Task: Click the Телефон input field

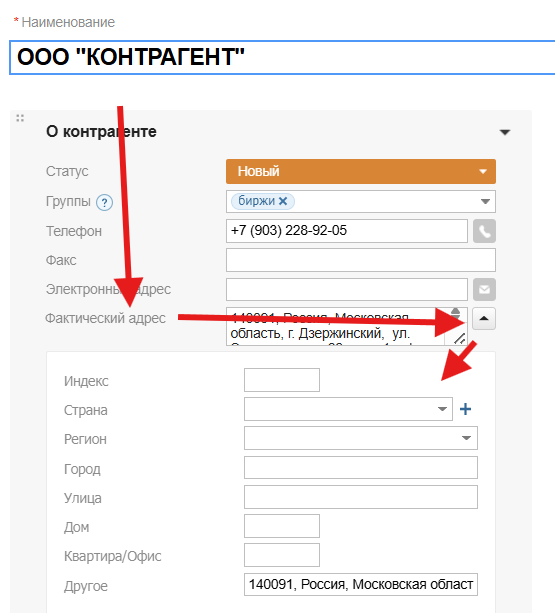Action: [x=347, y=231]
